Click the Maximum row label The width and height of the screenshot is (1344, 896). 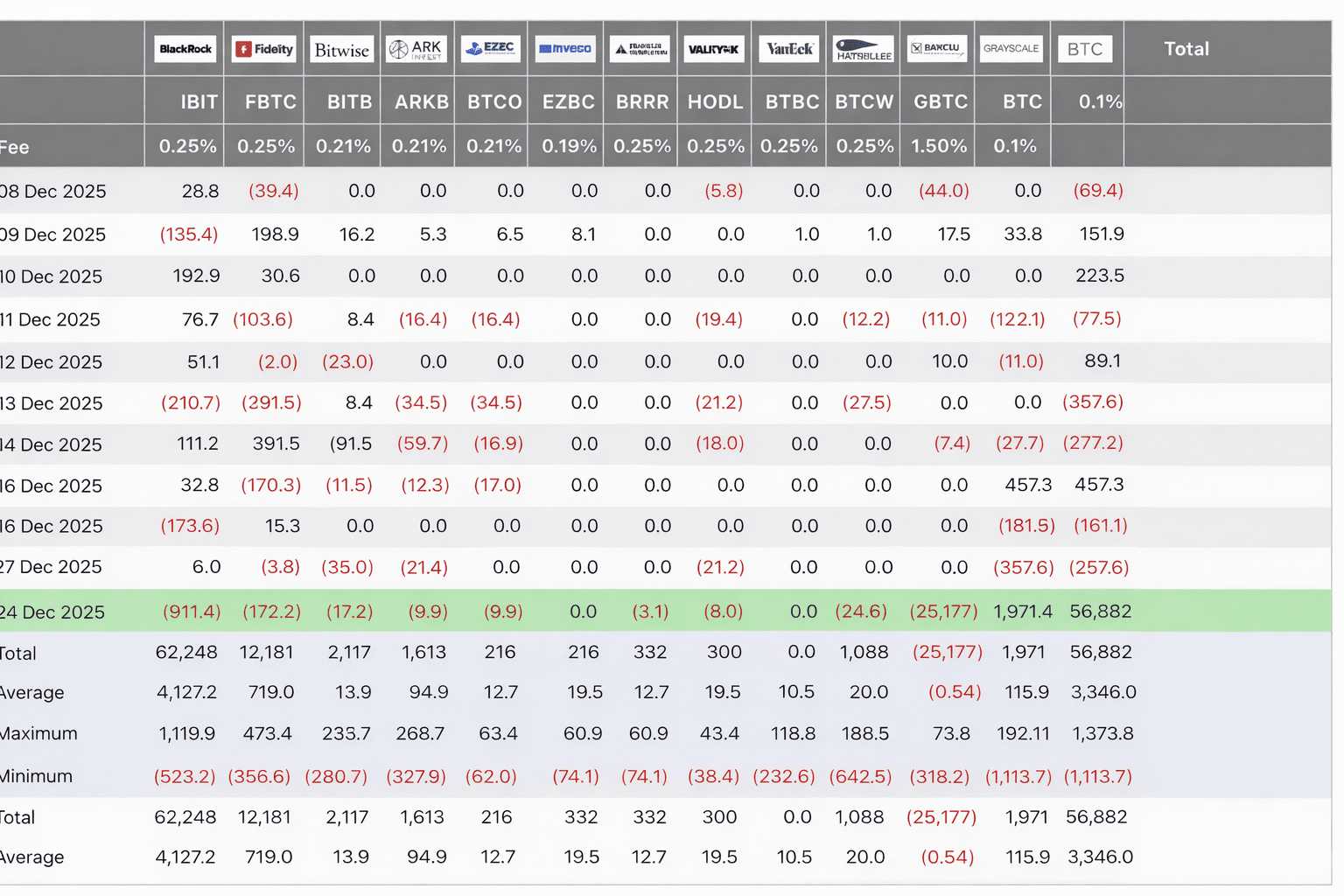click(39, 733)
